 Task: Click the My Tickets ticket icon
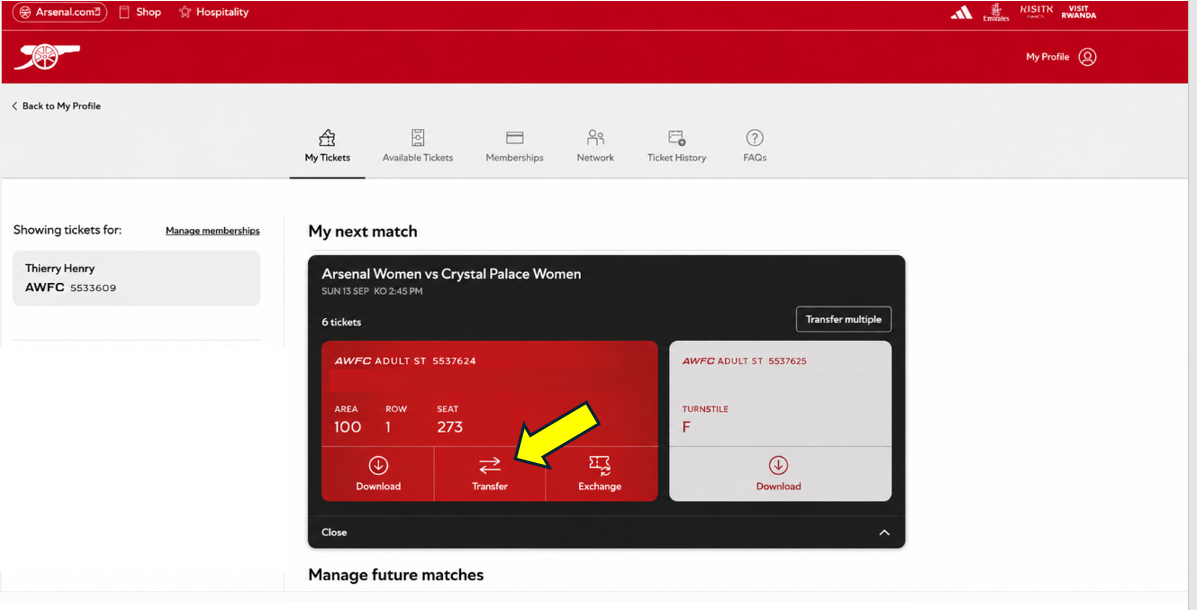pos(327,137)
